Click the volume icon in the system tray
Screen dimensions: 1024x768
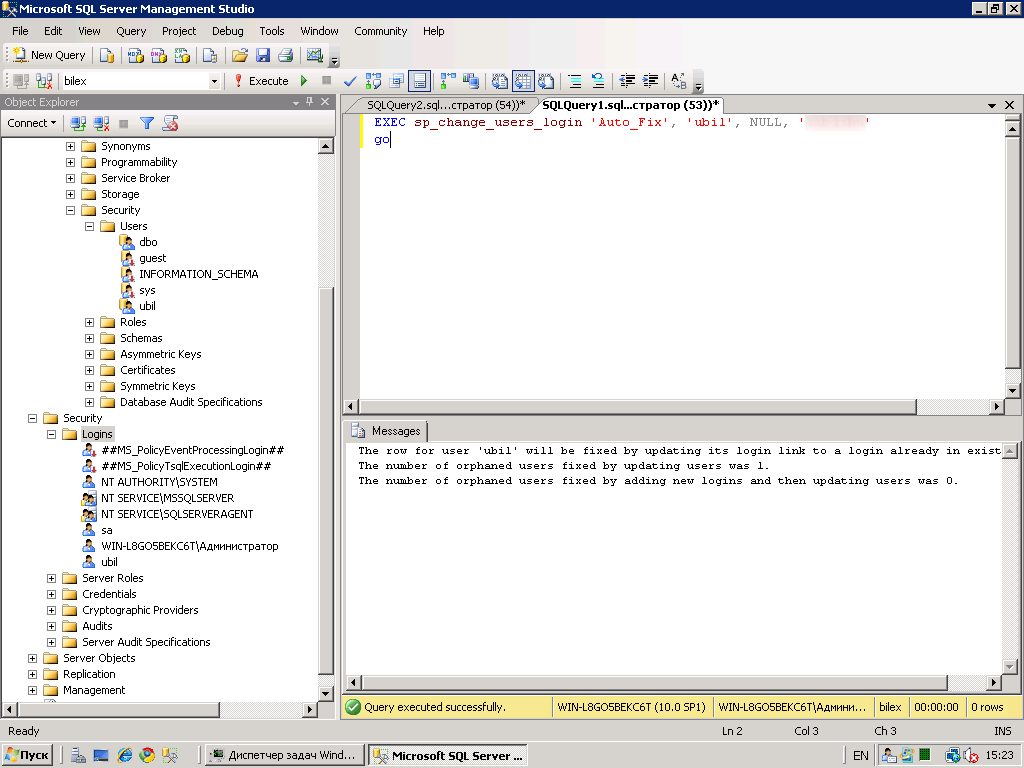coord(970,756)
